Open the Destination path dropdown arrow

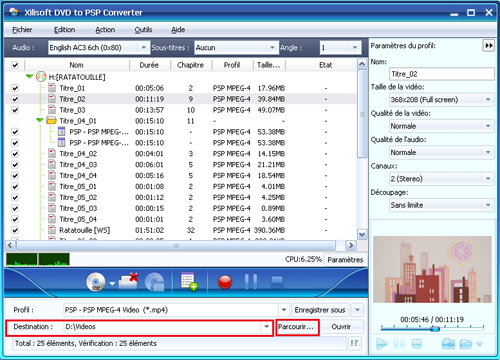pyautogui.click(x=267, y=327)
